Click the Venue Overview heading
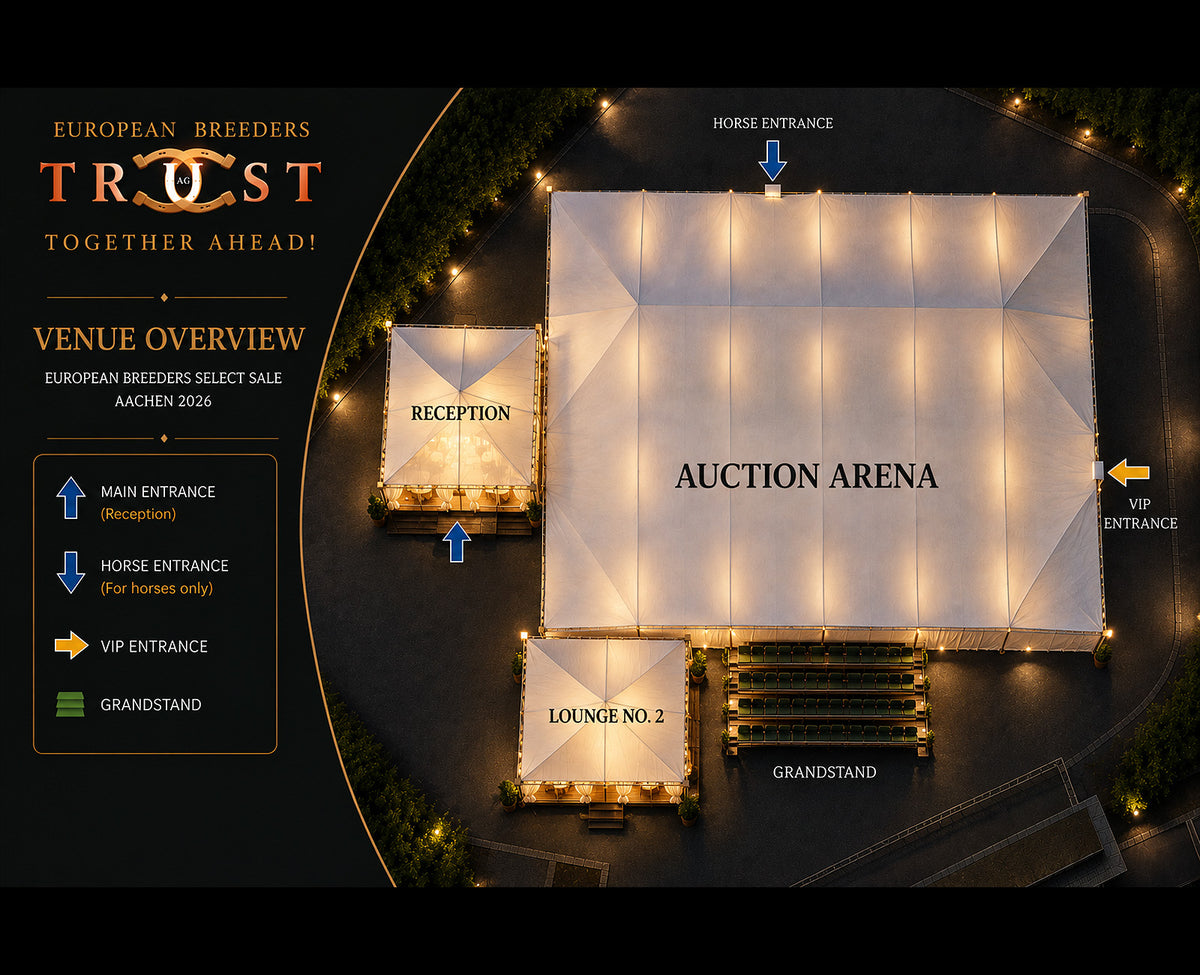Image resolution: width=1200 pixels, height=975 pixels. point(169,338)
